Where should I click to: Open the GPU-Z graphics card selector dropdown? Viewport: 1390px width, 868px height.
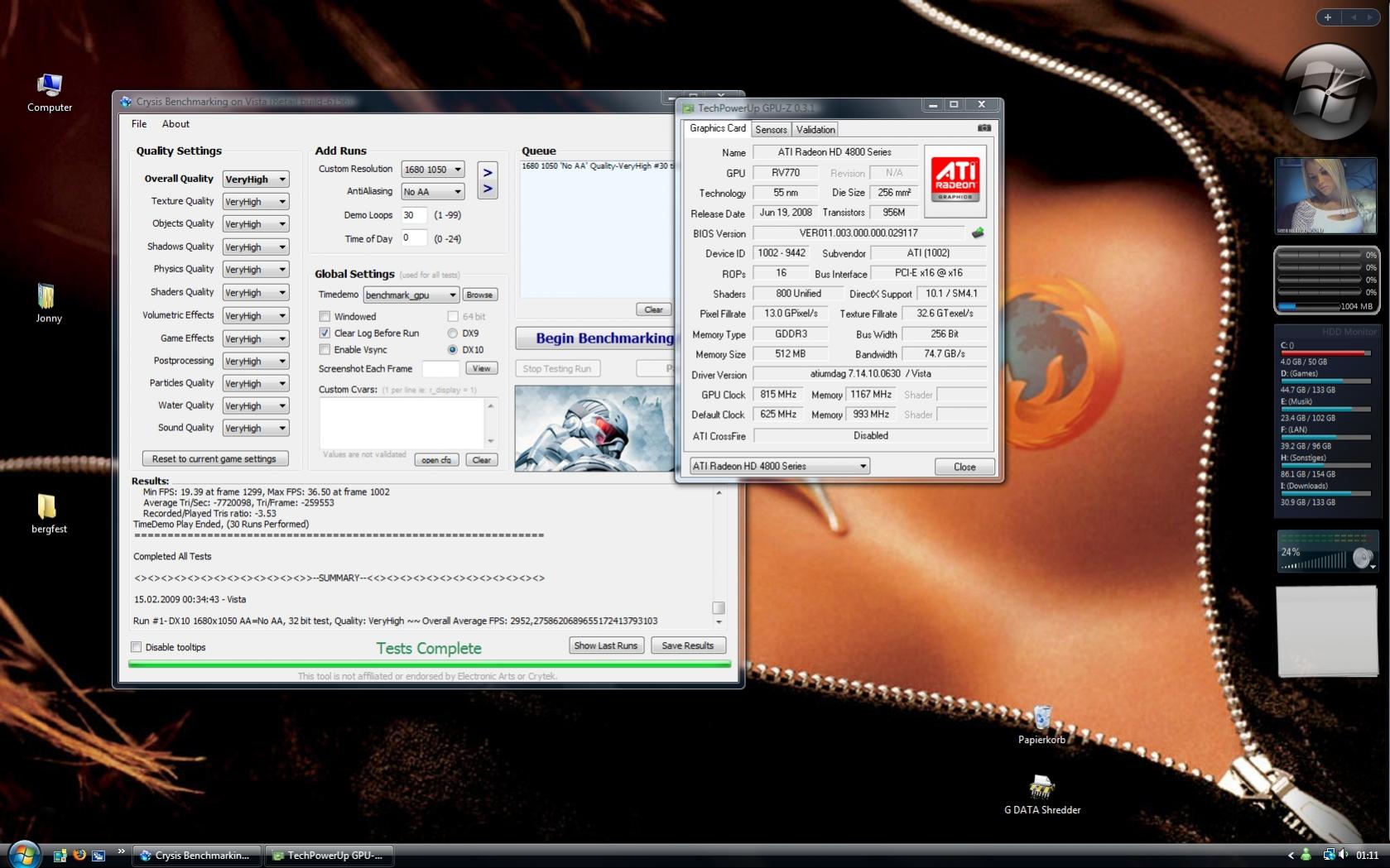779,466
